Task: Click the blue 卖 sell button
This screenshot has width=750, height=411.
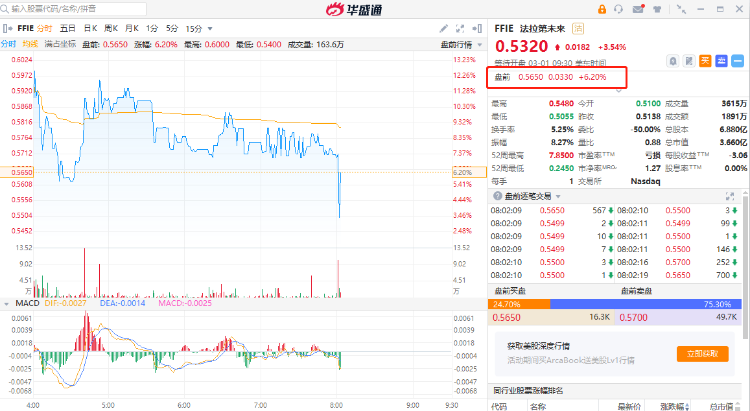Action: tap(721, 61)
